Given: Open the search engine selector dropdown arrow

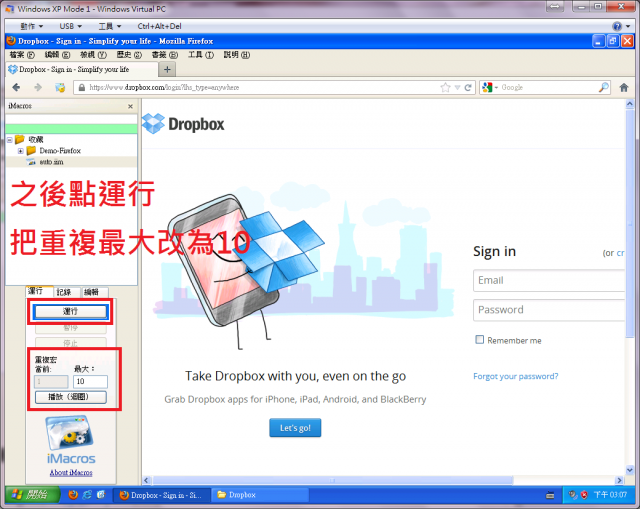Looking at the screenshot, I should [x=496, y=87].
